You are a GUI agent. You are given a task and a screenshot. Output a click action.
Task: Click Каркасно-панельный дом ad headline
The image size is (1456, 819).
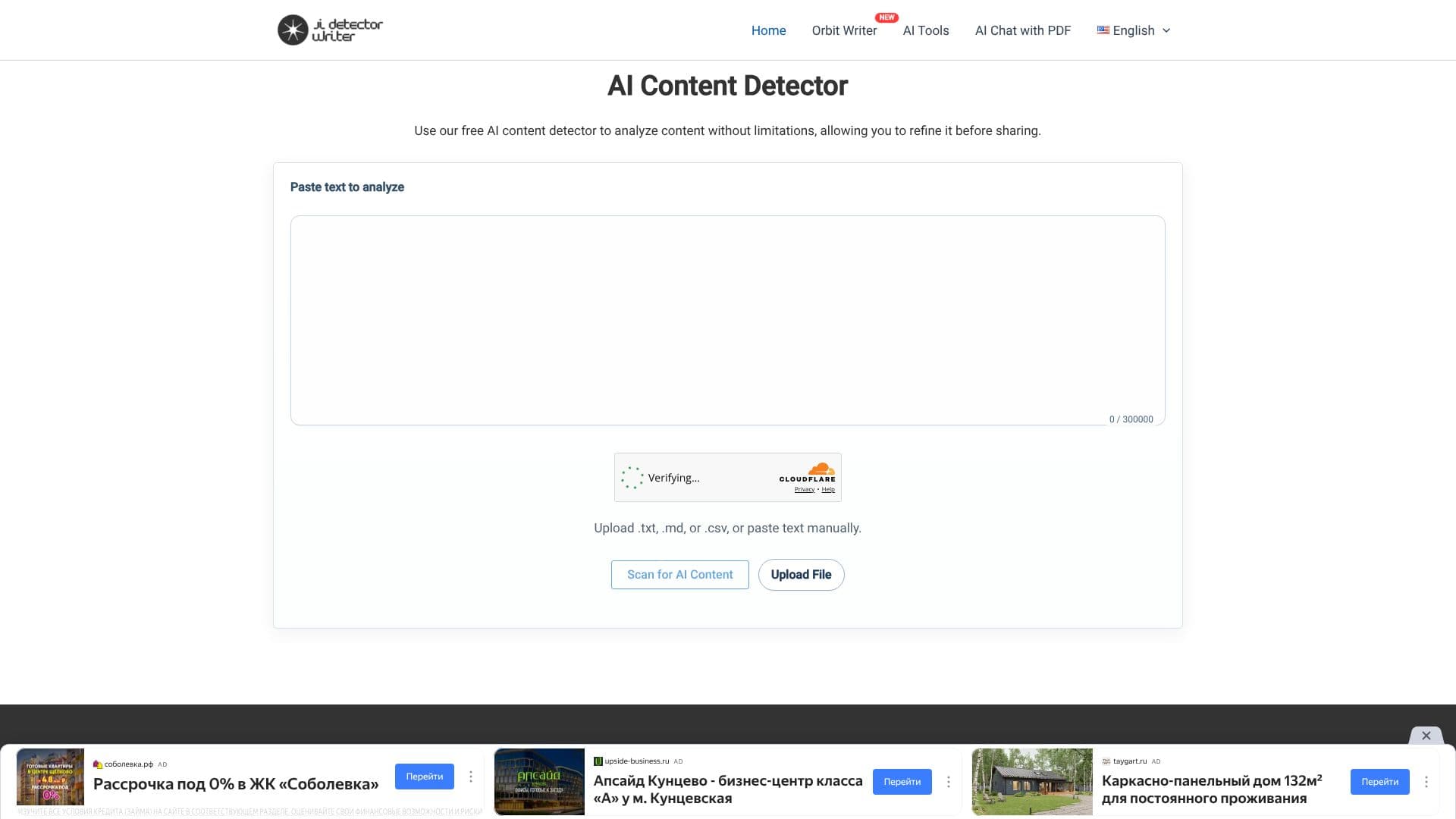(1212, 789)
